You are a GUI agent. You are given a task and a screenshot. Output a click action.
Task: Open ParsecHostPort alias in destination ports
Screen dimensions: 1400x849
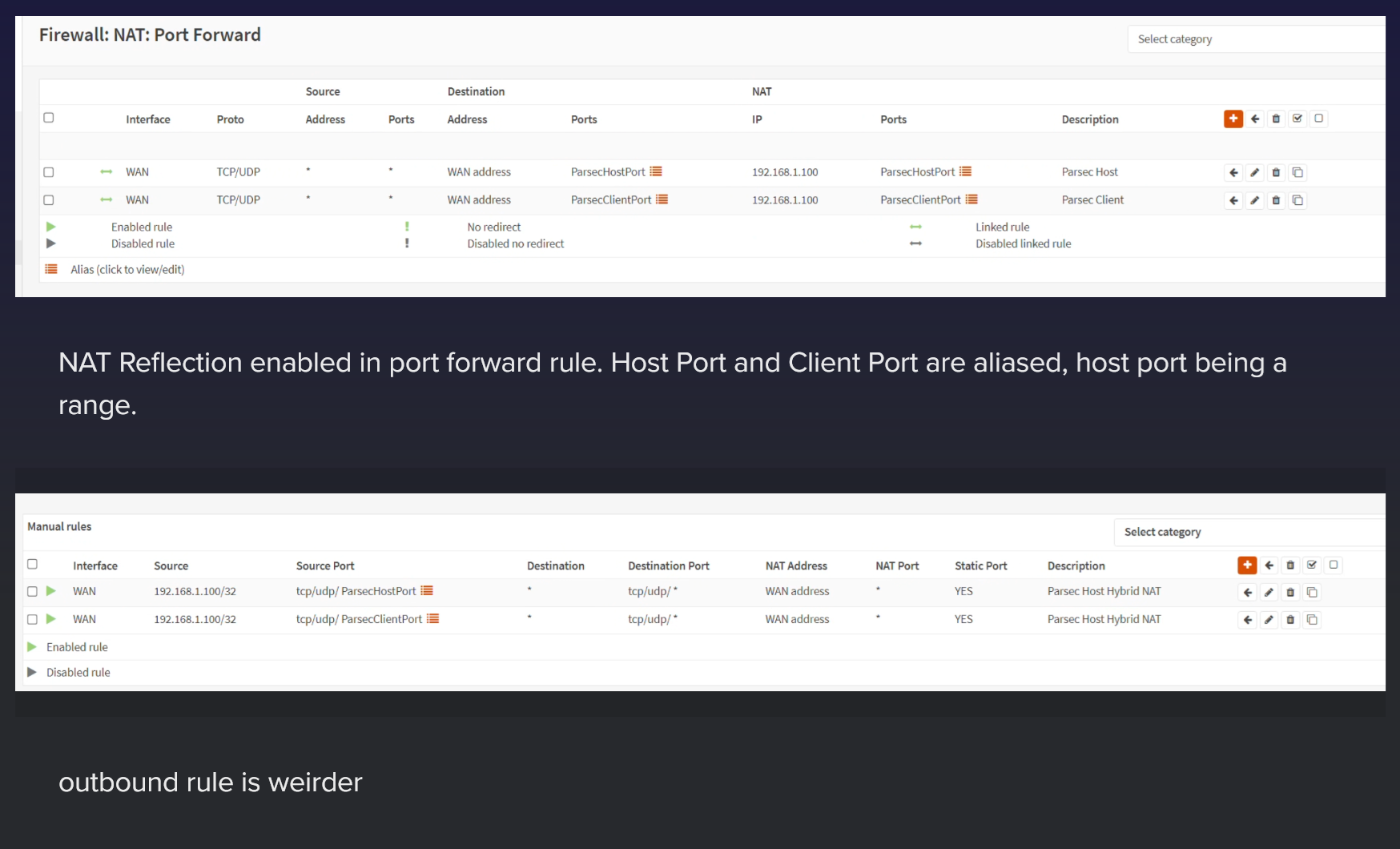656,171
